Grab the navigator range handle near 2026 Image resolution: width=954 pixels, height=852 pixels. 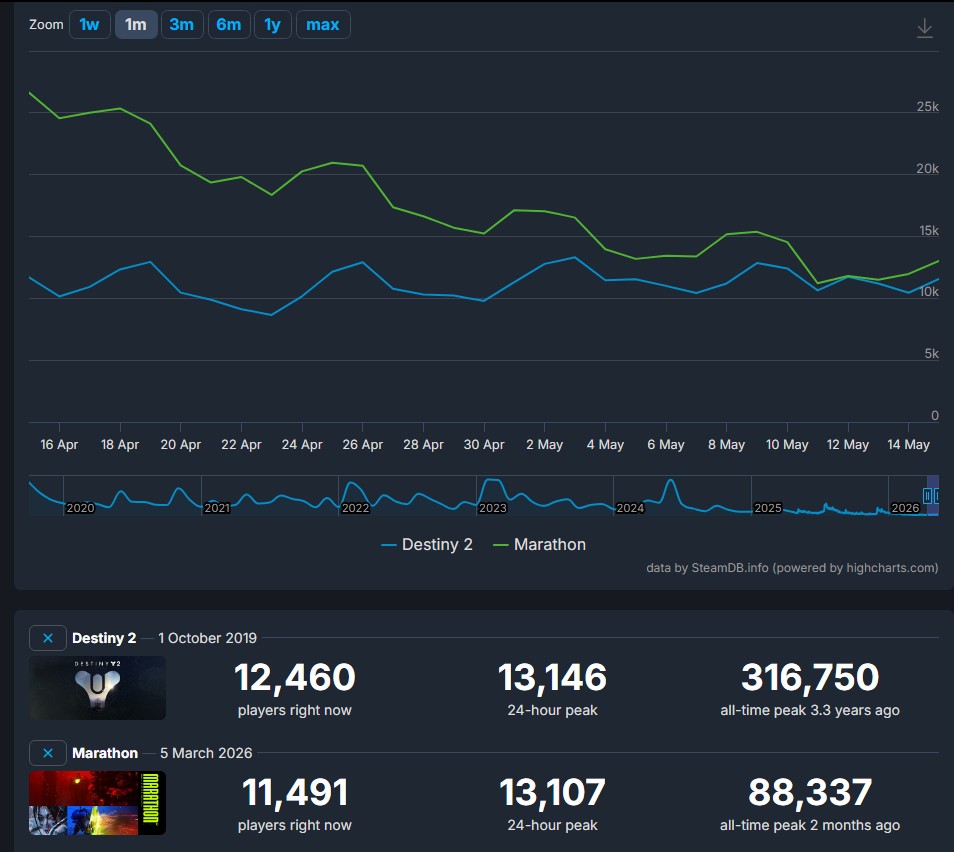(927, 496)
